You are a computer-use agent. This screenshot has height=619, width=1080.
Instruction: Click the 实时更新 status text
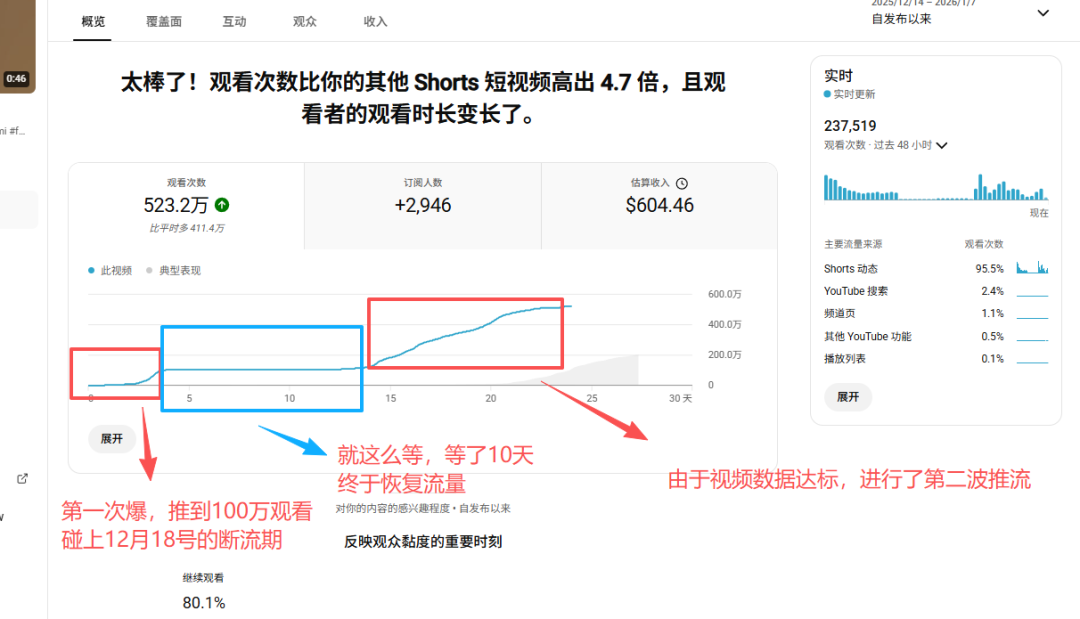click(x=854, y=94)
